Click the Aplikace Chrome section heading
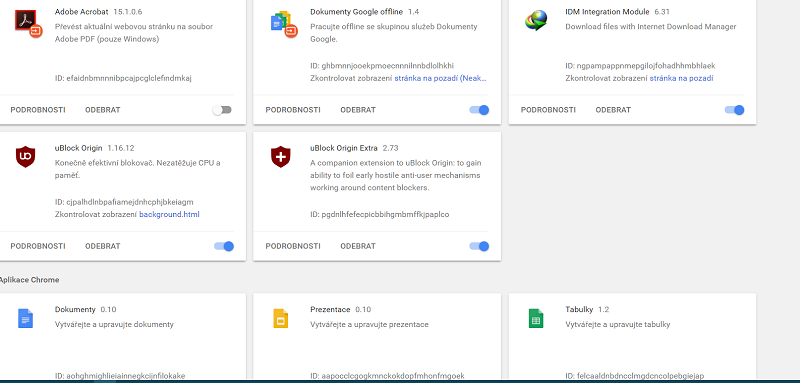The width and height of the screenshot is (800, 383). [29, 280]
